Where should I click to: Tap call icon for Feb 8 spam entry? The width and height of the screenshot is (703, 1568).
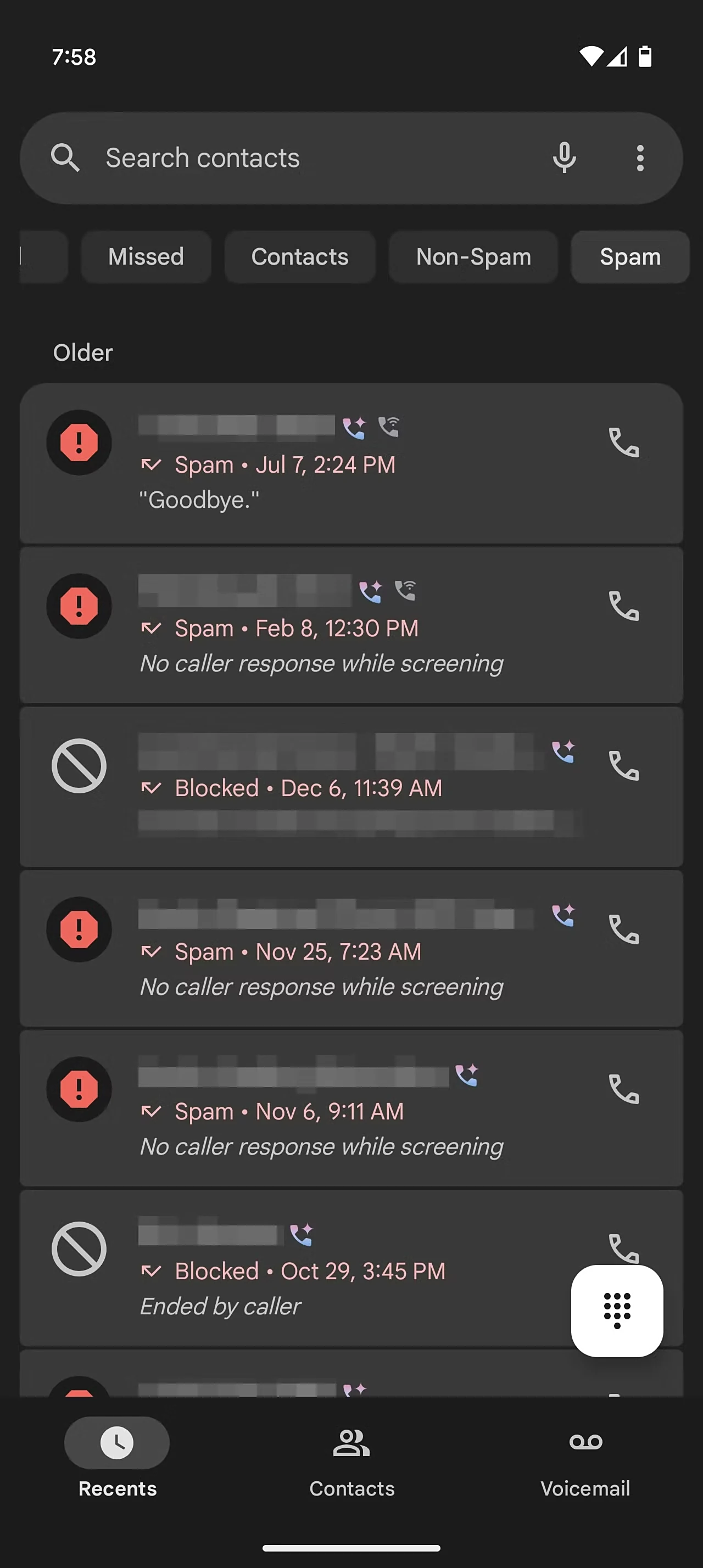coord(624,606)
